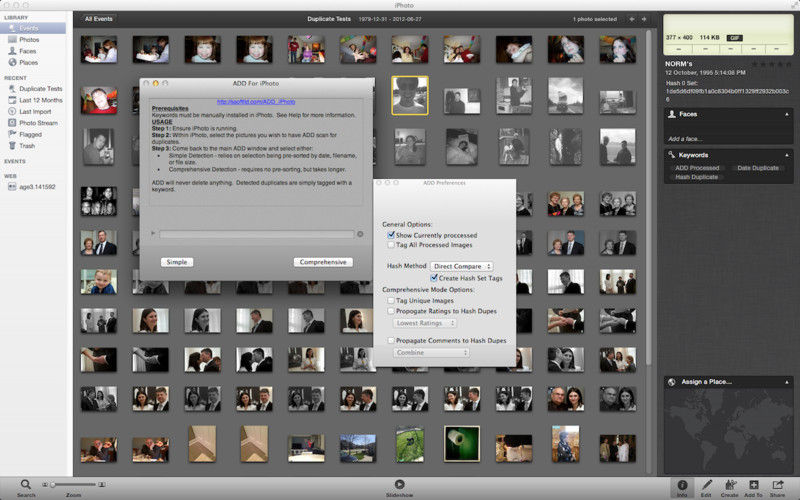Select Last 12 Months in sidebar
This screenshot has width=800, height=500.
click(x=40, y=100)
